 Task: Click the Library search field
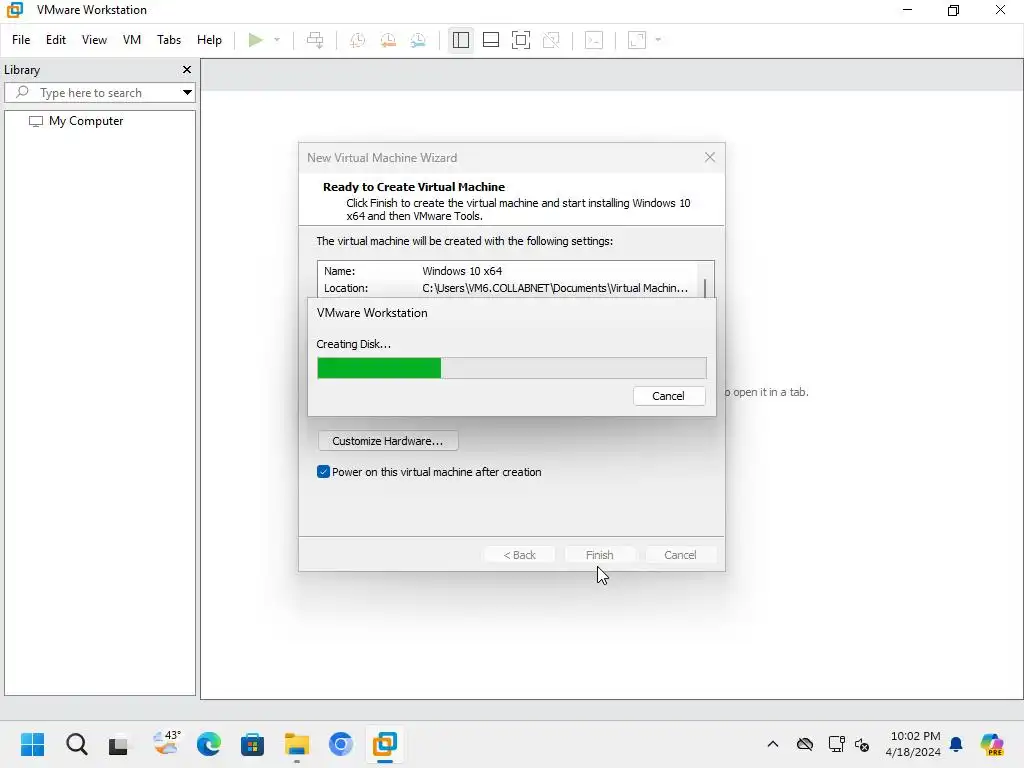point(98,93)
